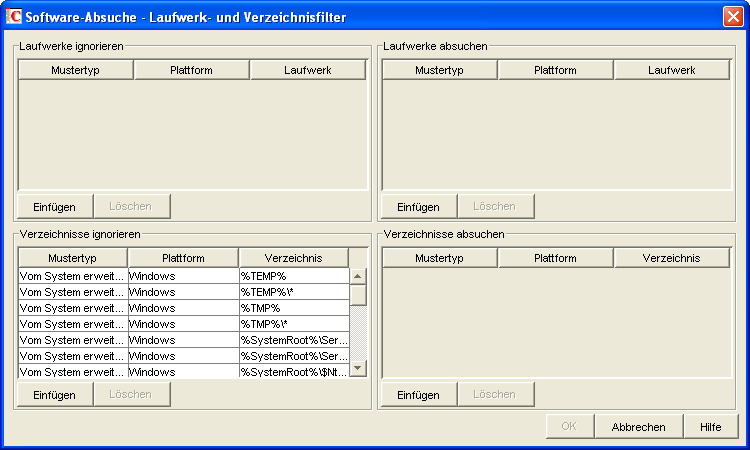Click Mustertyp header in Verzeichnisse absuchen table

click(440, 258)
